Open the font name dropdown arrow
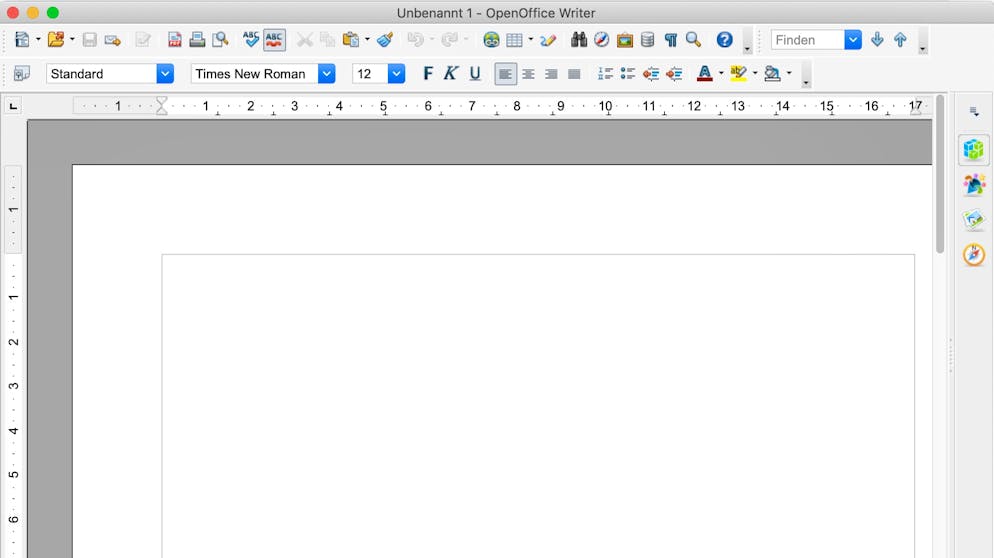 (326, 74)
